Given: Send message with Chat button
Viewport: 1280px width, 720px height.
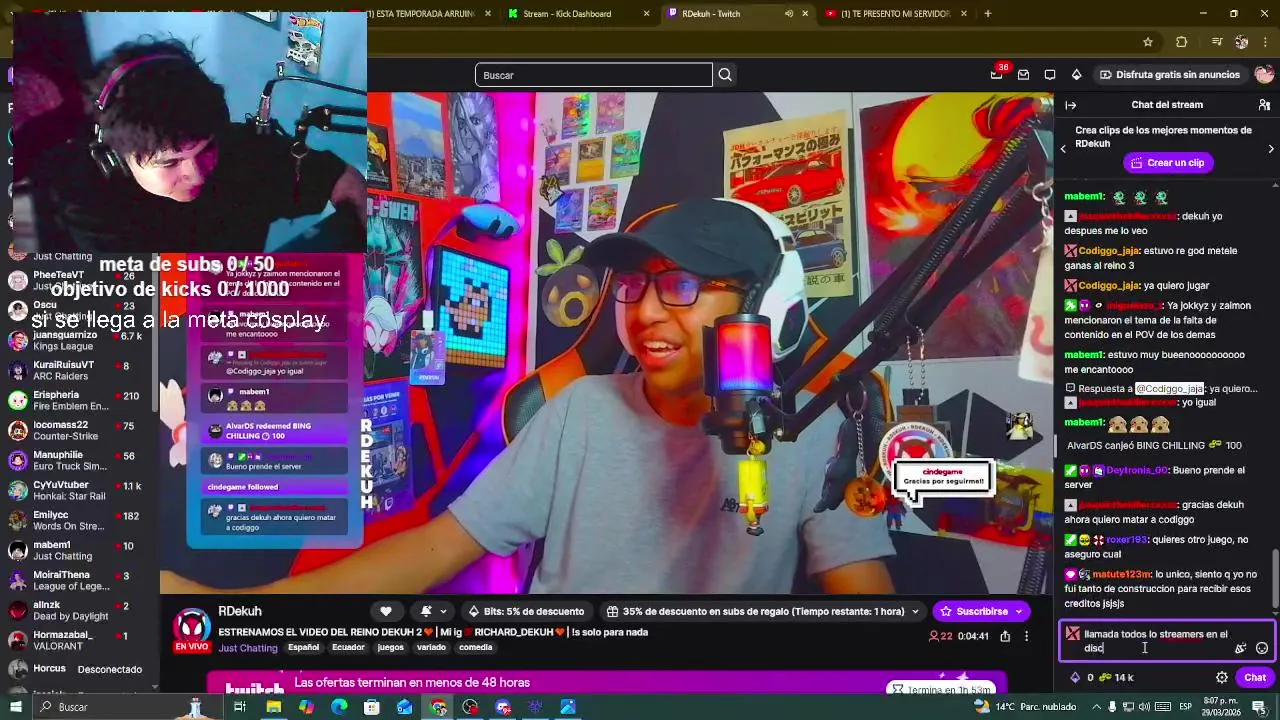Looking at the screenshot, I should [1255, 677].
